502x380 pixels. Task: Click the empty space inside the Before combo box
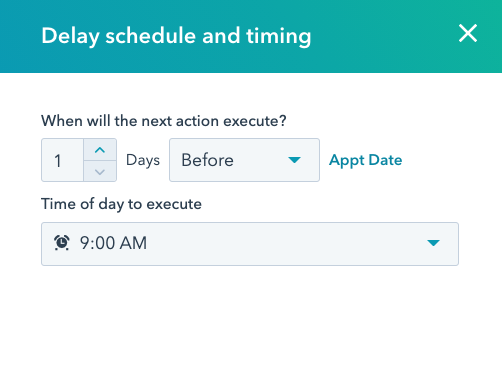click(x=260, y=160)
